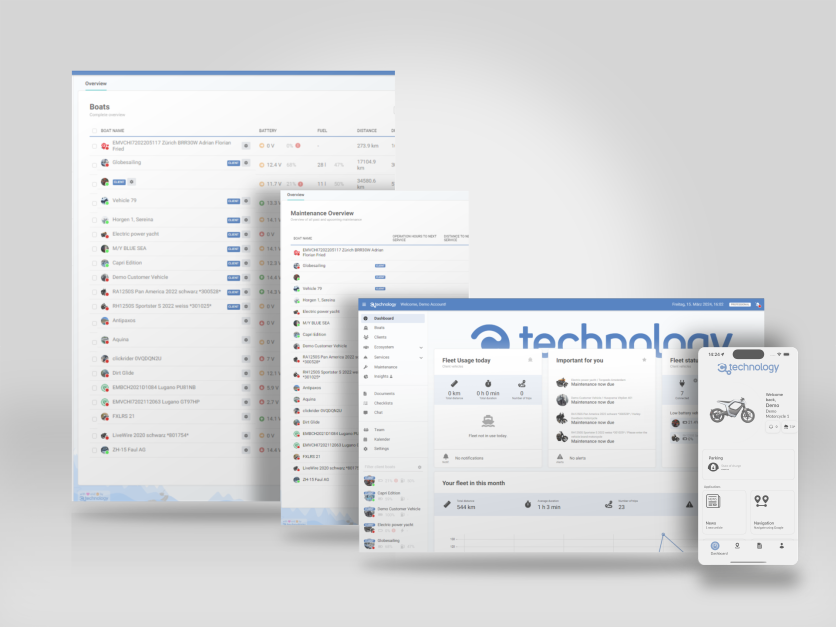Check the Electric power yacht row checkbox
The height and width of the screenshot is (627, 836).
click(94, 235)
